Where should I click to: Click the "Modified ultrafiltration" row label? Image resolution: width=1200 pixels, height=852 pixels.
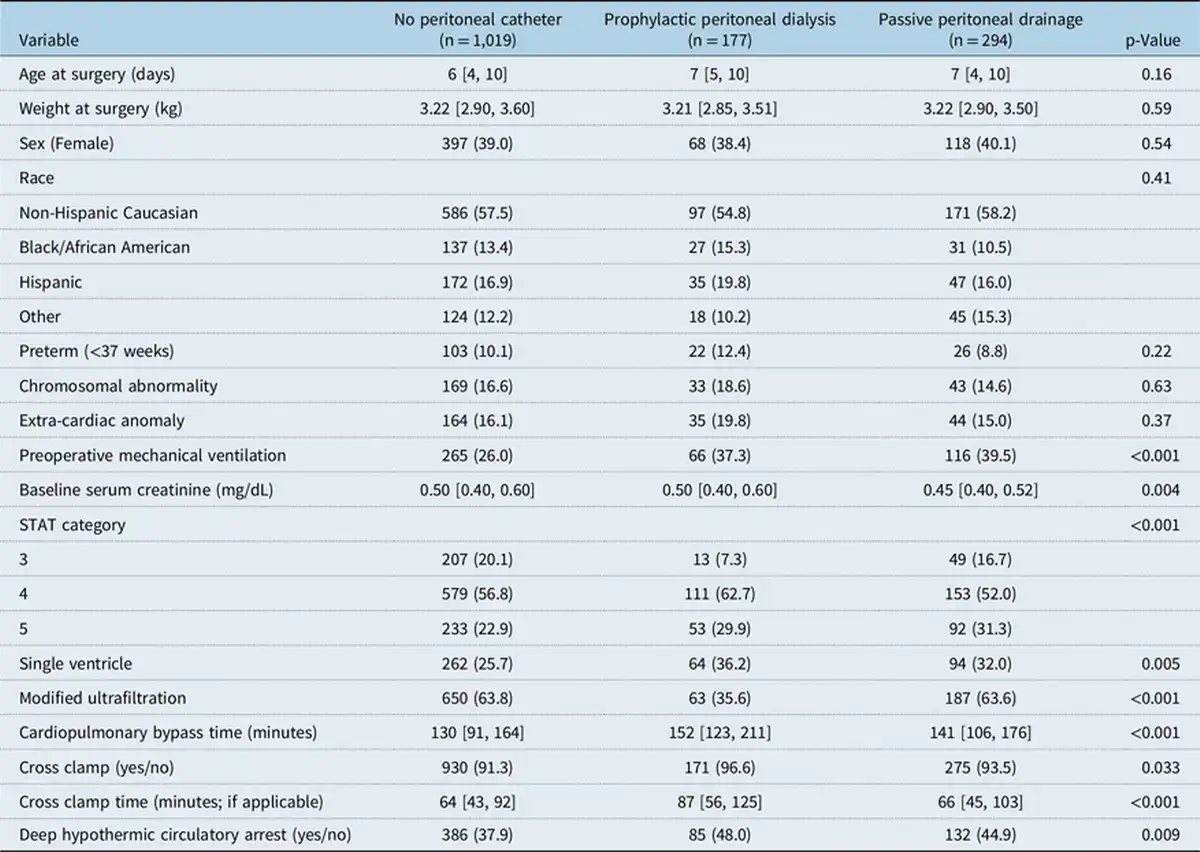[x=102, y=698]
